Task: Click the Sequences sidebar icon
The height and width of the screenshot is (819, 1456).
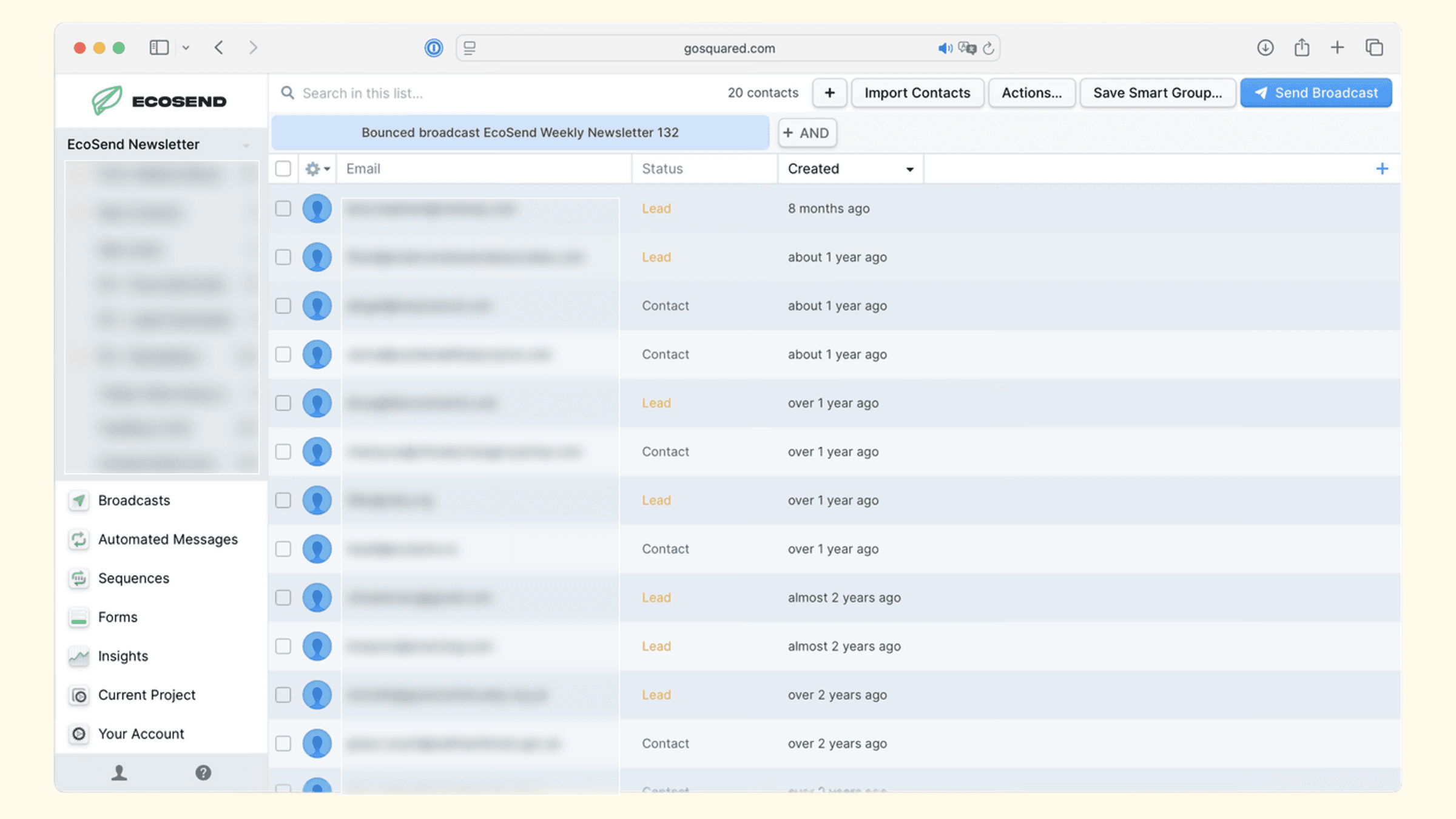Action: point(79,578)
